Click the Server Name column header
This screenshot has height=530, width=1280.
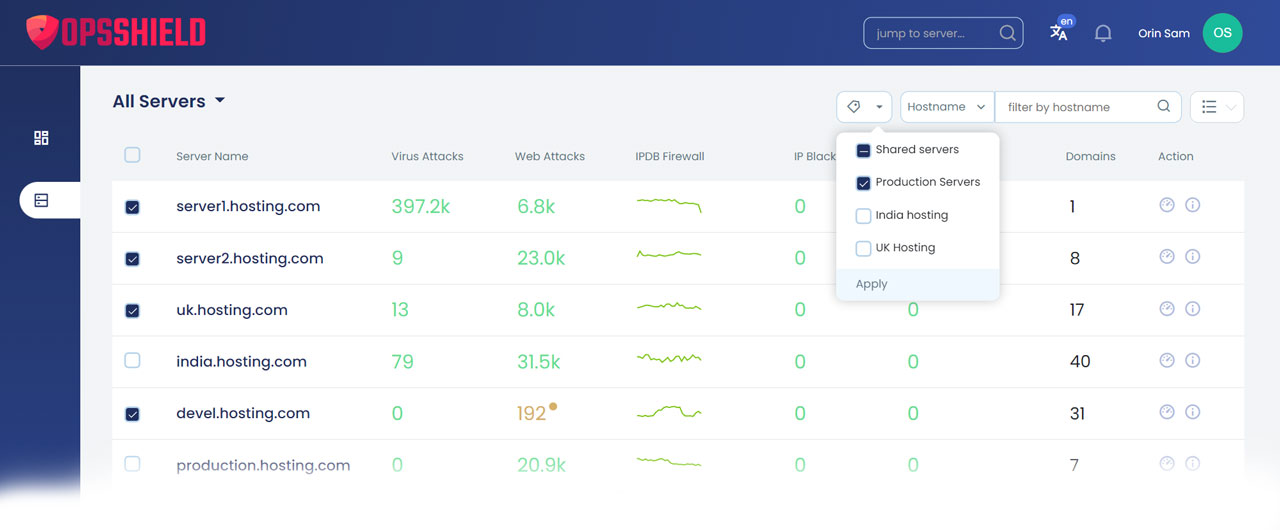click(212, 156)
